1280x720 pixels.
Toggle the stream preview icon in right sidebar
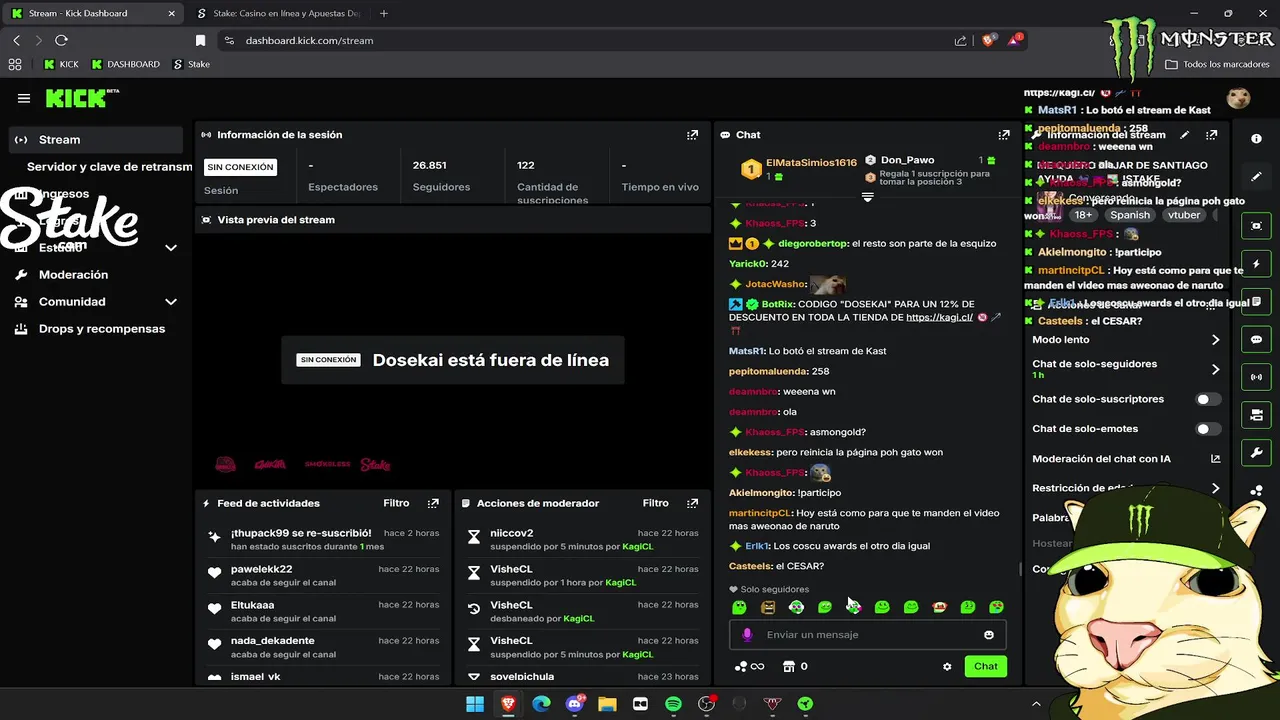1256,226
